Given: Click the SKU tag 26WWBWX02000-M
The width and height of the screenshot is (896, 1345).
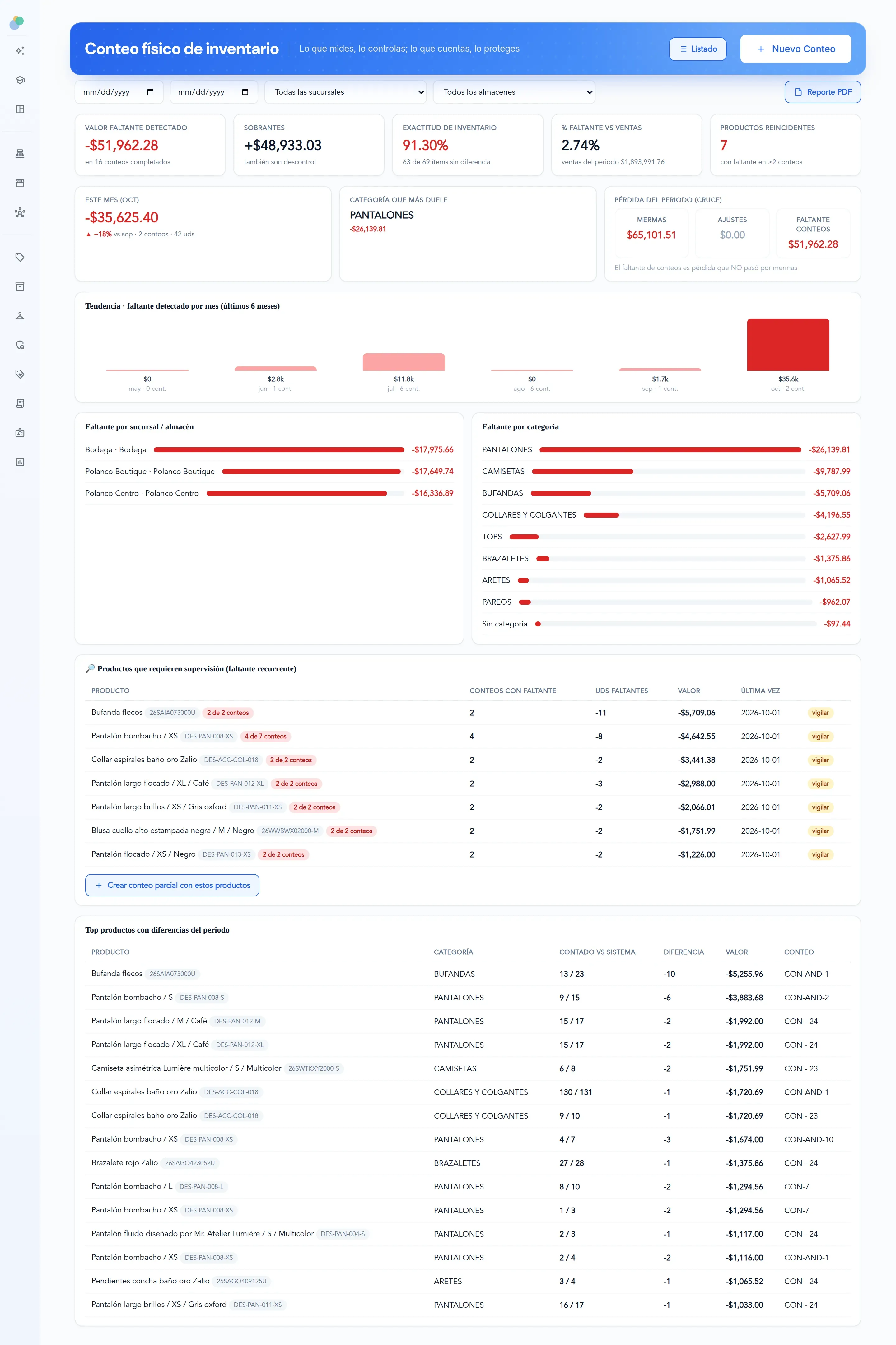Looking at the screenshot, I should click(x=290, y=831).
